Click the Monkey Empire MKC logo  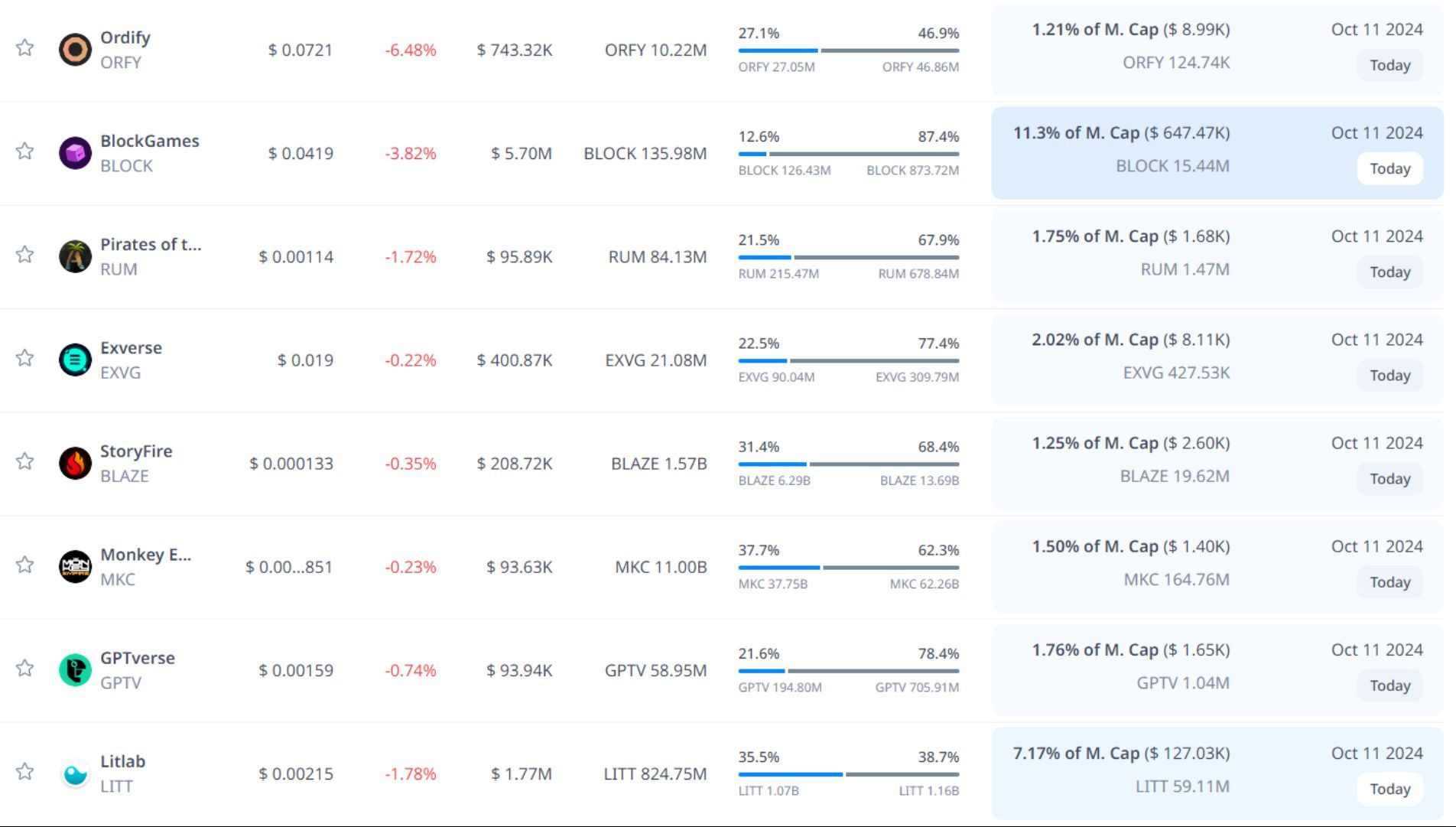(75, 566)
